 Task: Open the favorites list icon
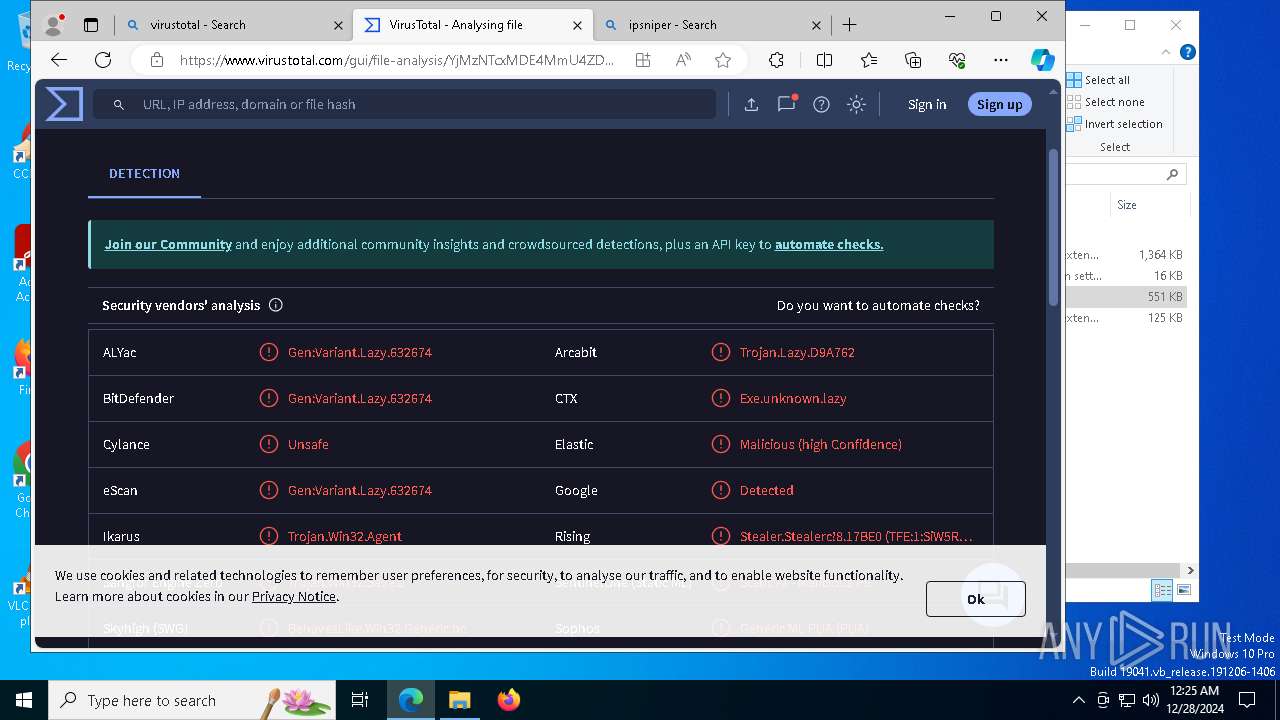tap(869, 60)
